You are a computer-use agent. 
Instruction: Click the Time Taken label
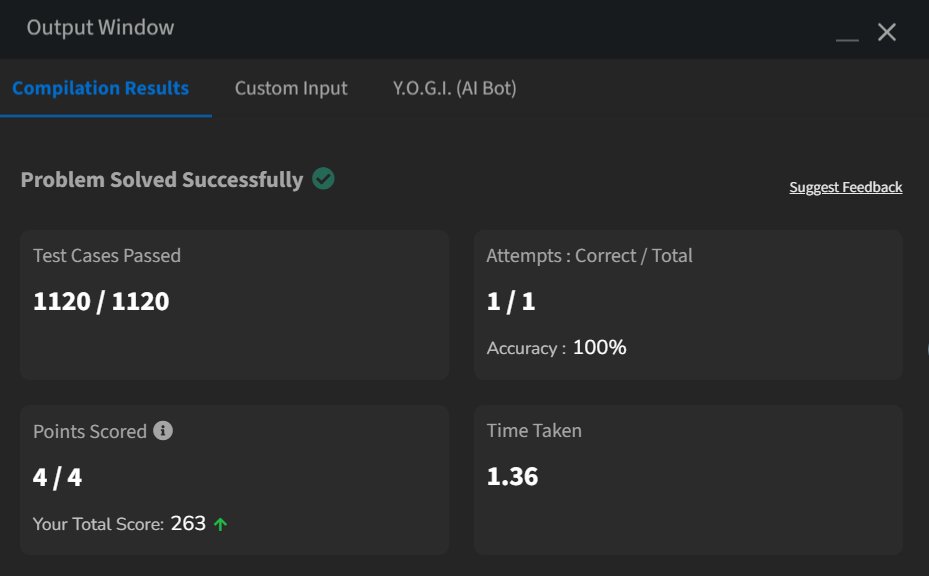534,430
